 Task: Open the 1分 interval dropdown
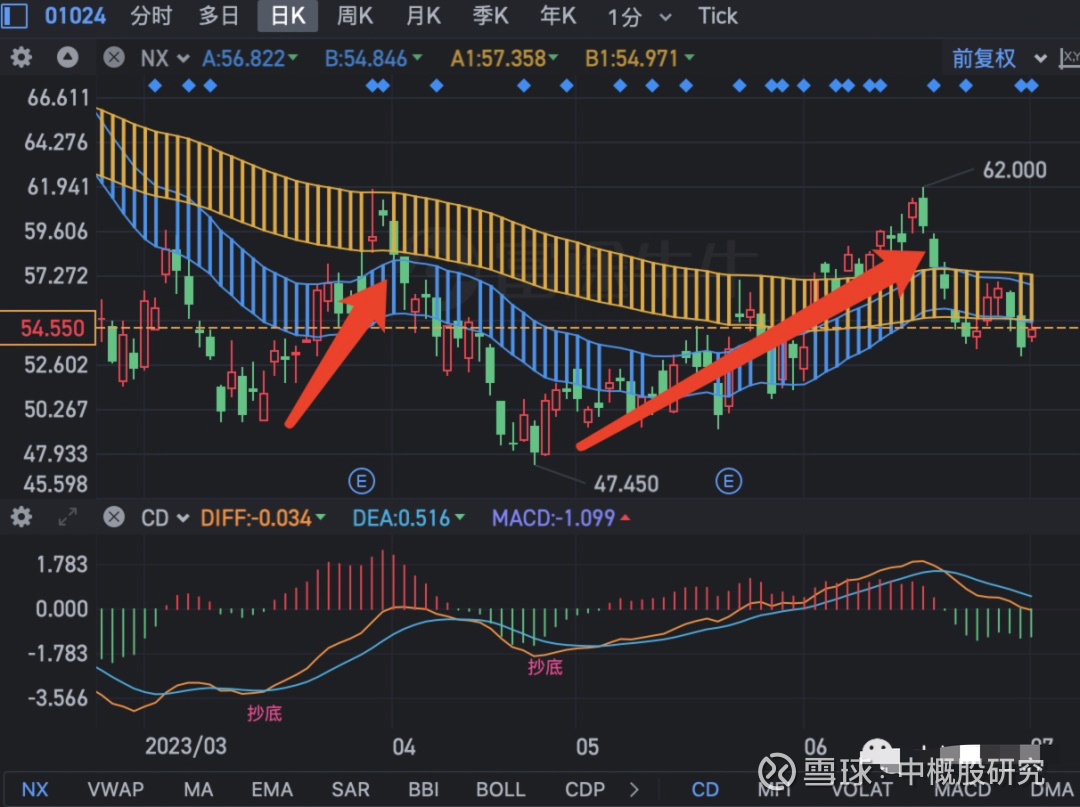(x=638, y=16)
